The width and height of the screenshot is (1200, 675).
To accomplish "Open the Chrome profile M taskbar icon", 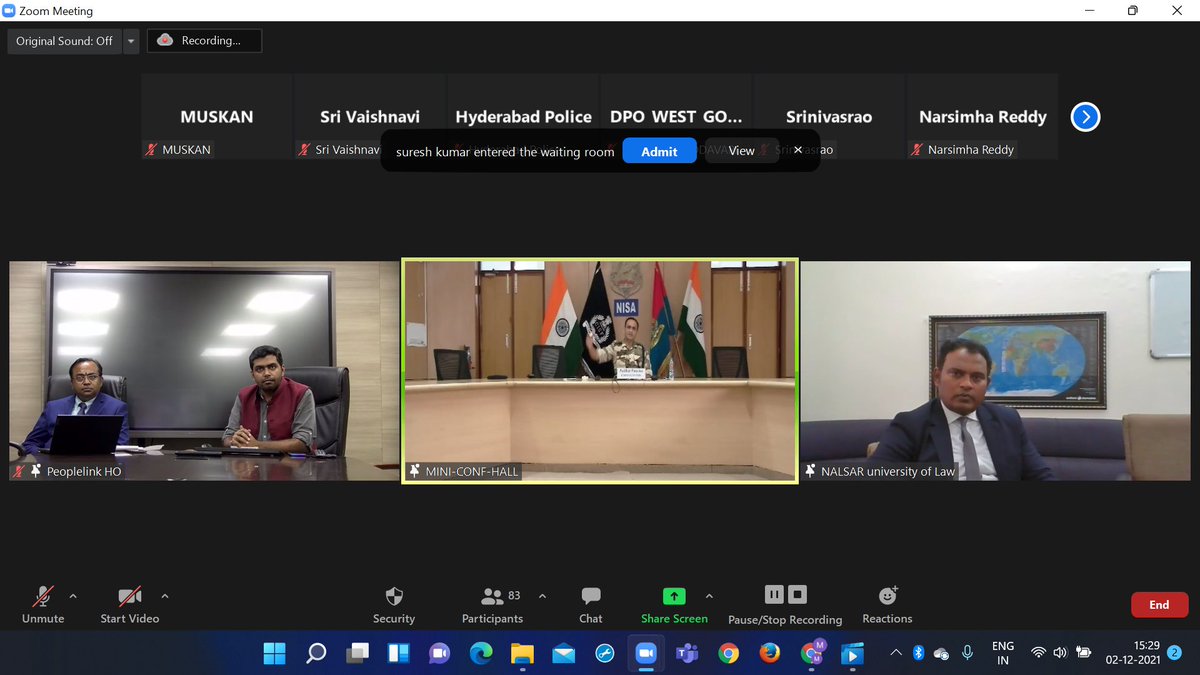I will [812, 652].
